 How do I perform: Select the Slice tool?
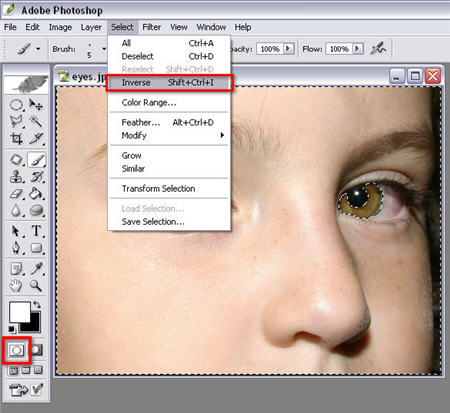[x=36, y=138]
